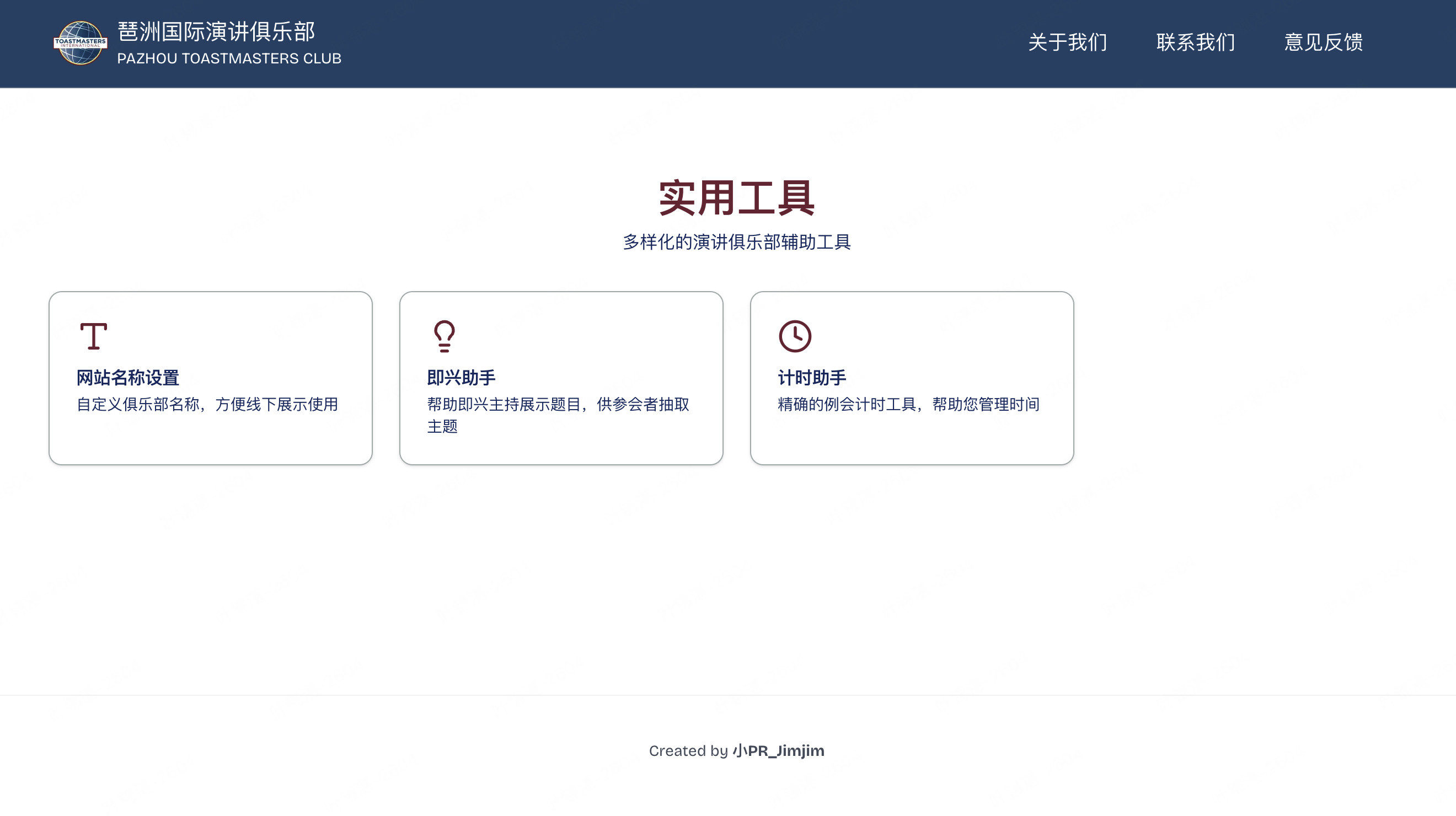
Task: Click the clock icon for 计时助手
Action: tap(795, 336)
